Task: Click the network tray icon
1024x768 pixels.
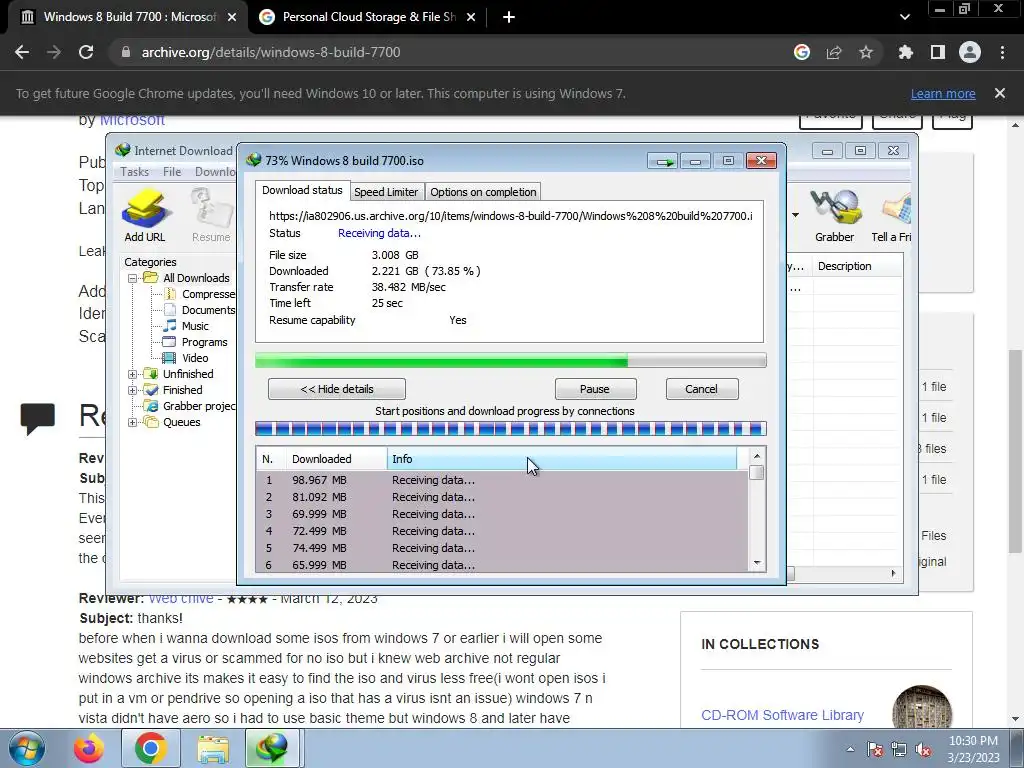Action: [x=899, y=750]
